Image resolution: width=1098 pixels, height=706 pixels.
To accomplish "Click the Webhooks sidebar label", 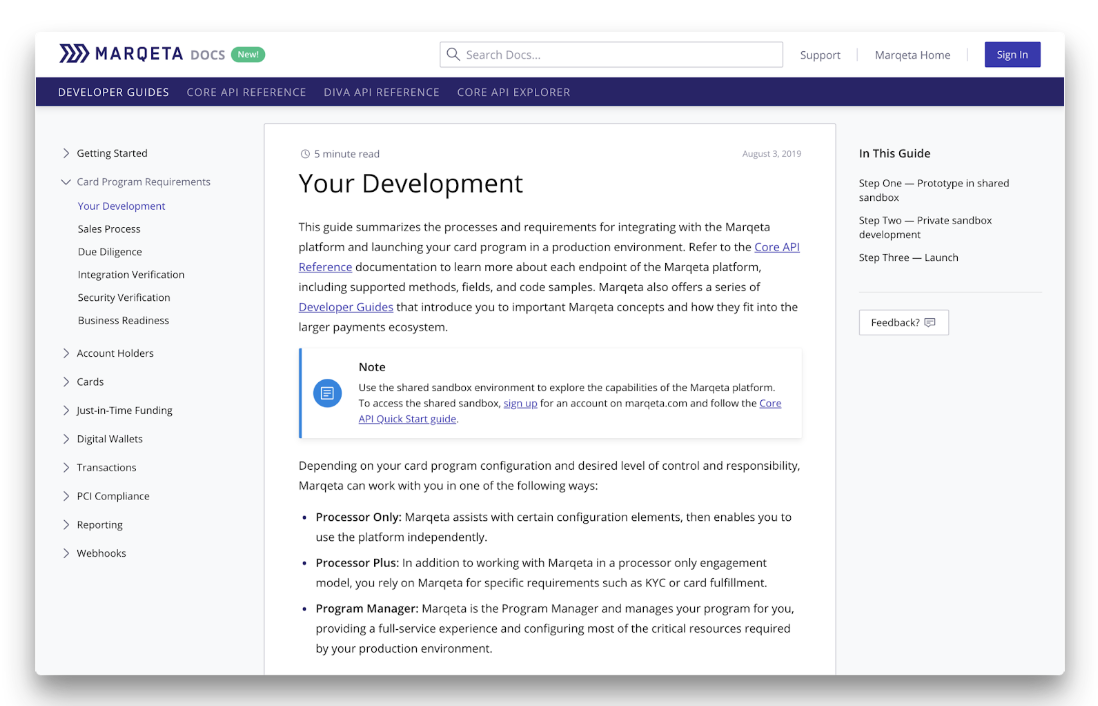I will tap(102, 553).
